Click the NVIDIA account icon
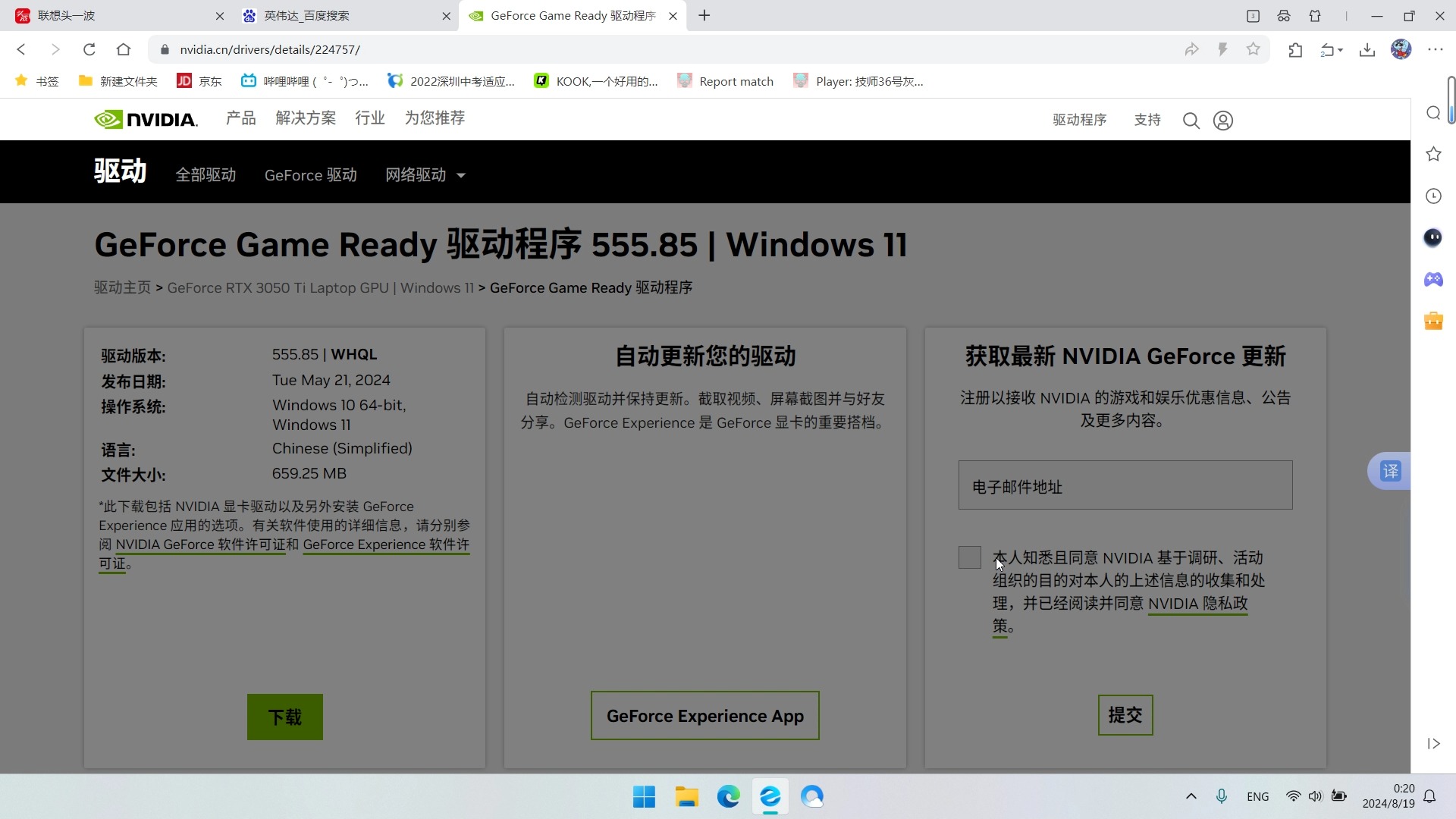This screenshot has width=1456, height=819. pyautogui.click(x=1222, y=120)
